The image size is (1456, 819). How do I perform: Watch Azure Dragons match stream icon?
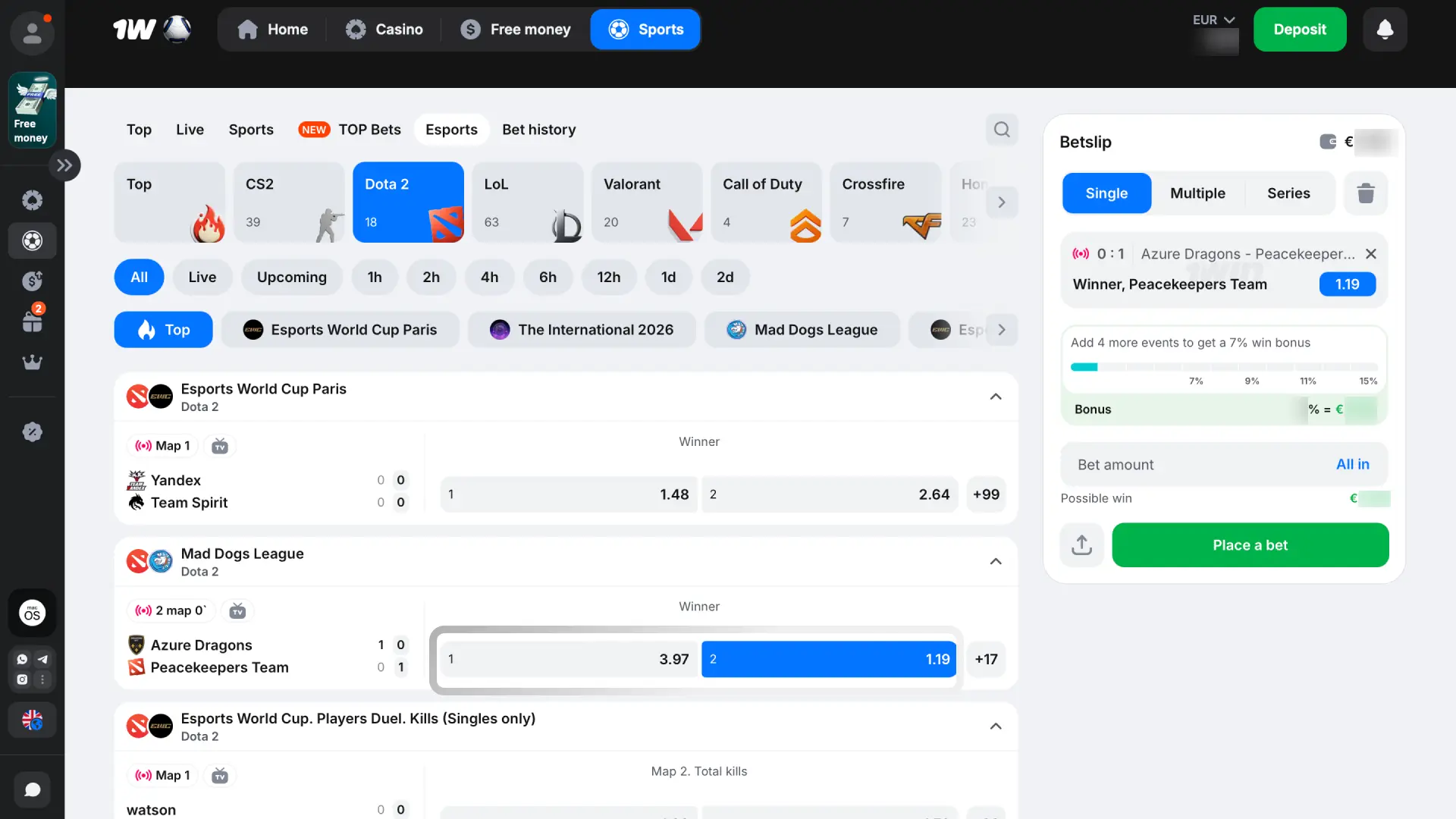[x=237, y=610]
